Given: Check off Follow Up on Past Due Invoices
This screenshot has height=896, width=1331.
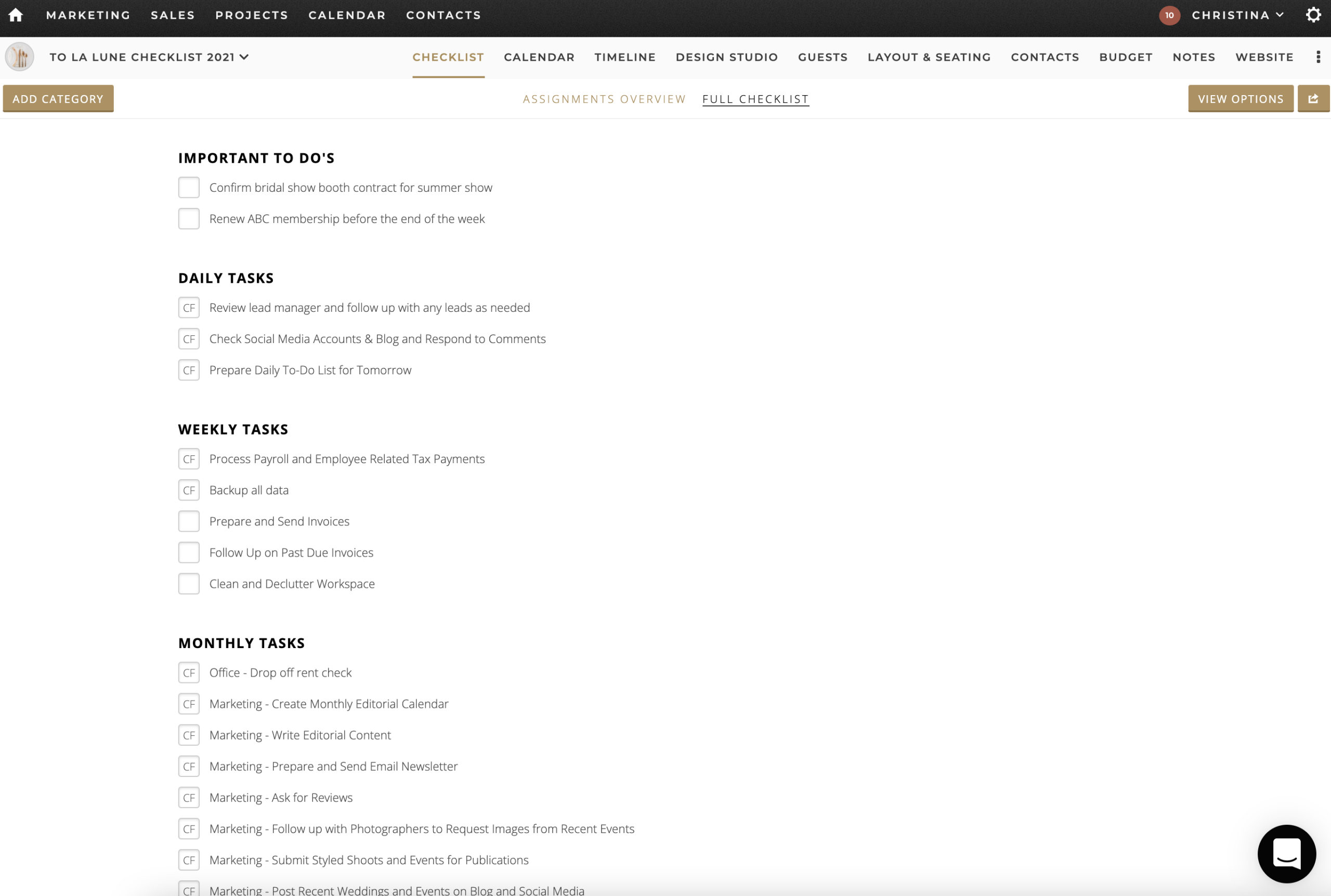Looking at the screenshot, I should pyautogui.click(x=189, y=552).
